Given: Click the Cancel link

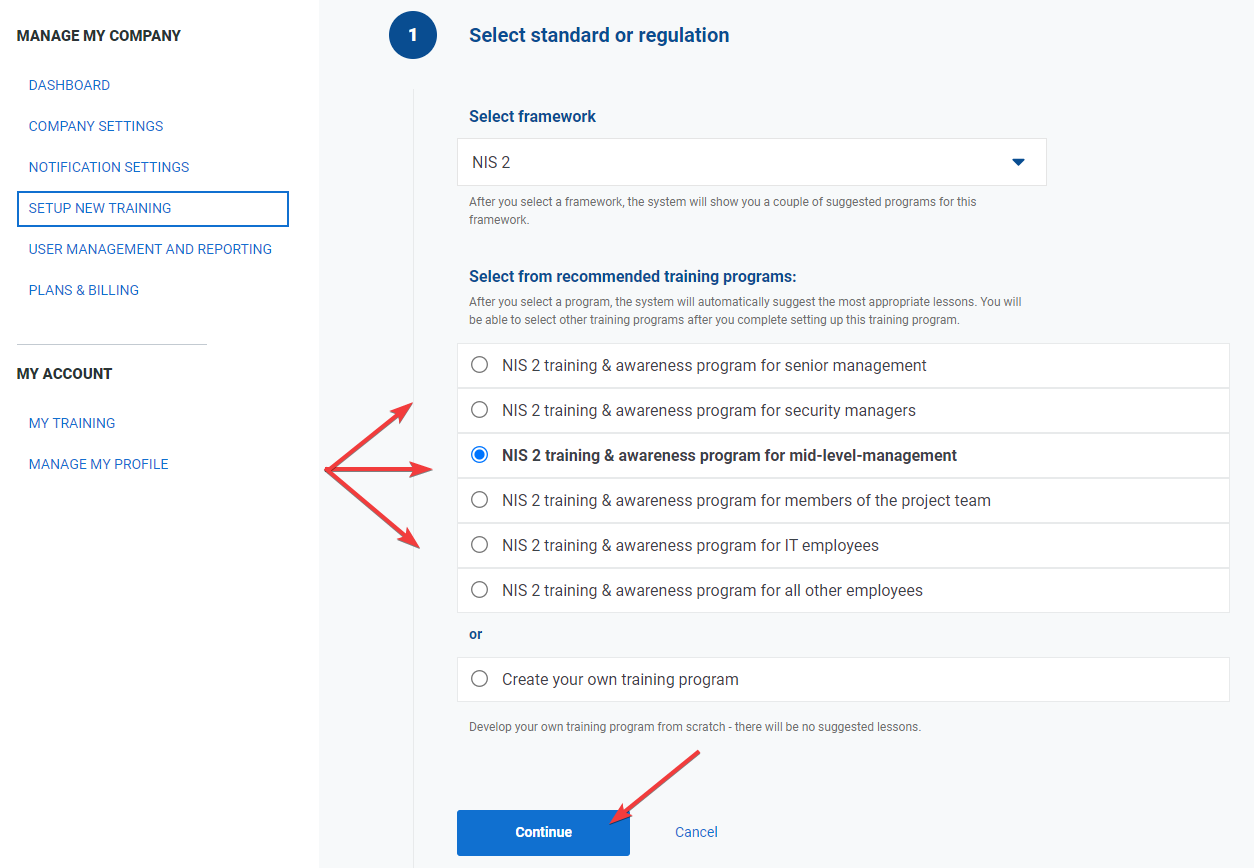Looking at the screenshot, I should (696, 832).
